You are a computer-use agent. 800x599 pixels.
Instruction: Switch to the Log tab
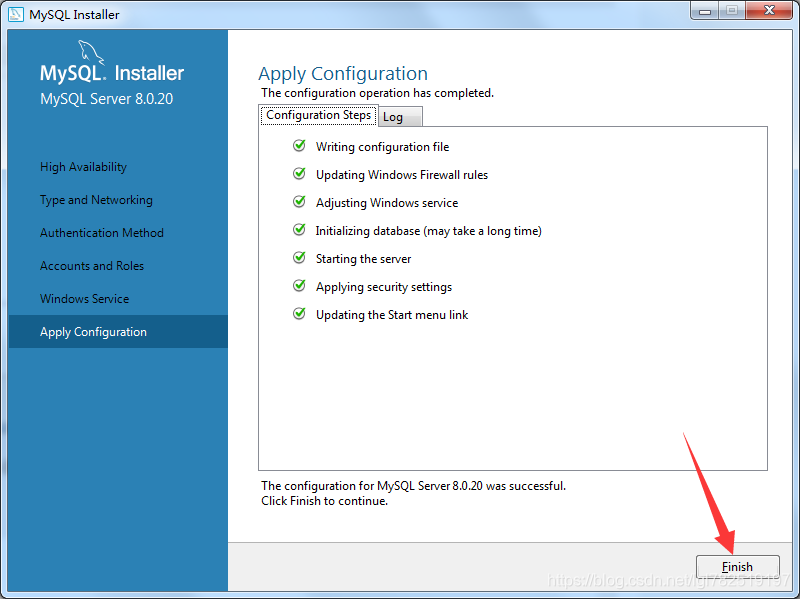[401, 117]
